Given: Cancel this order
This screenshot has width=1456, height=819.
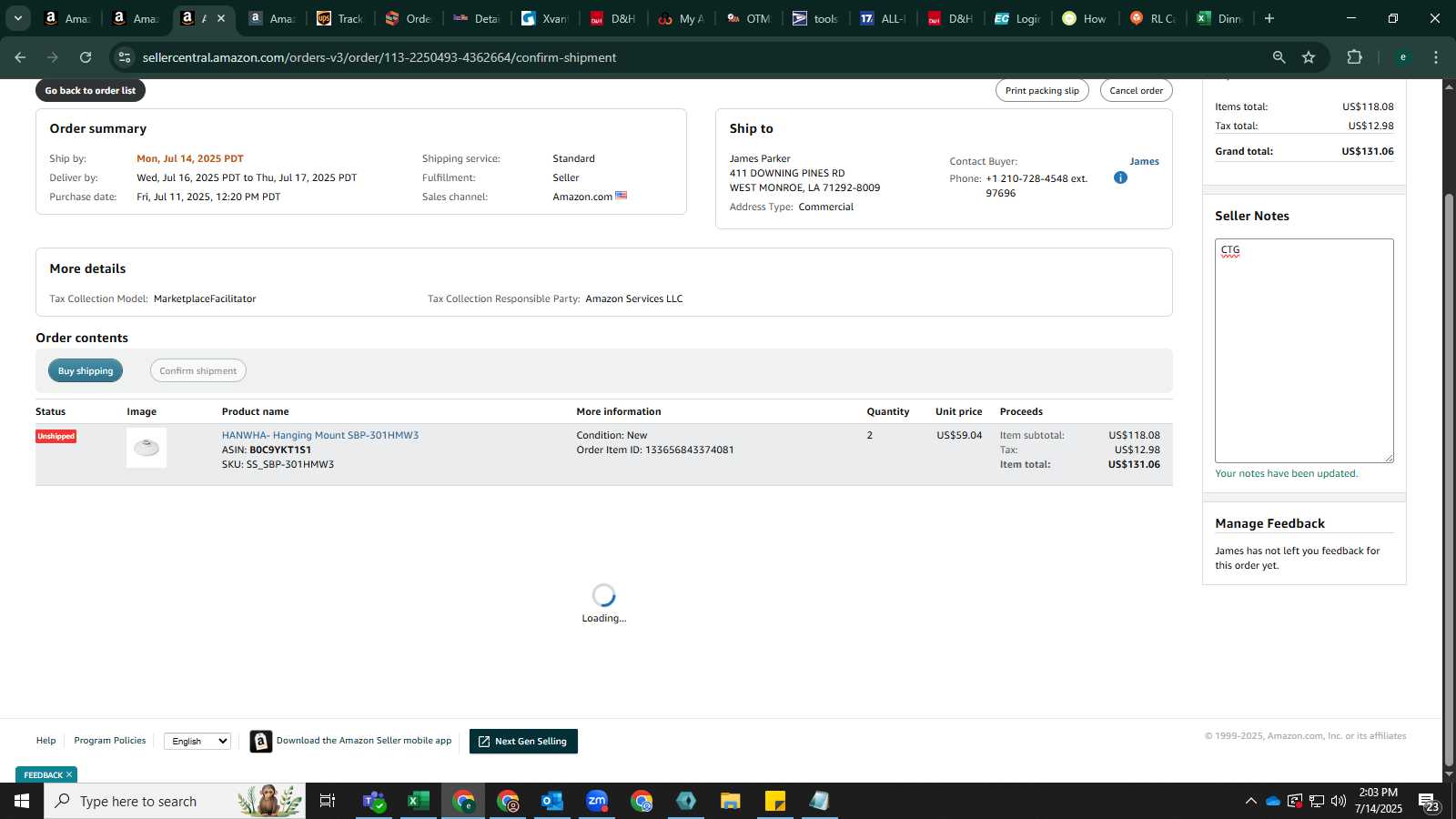Looking at the screenshot, I should (1136, 90).
